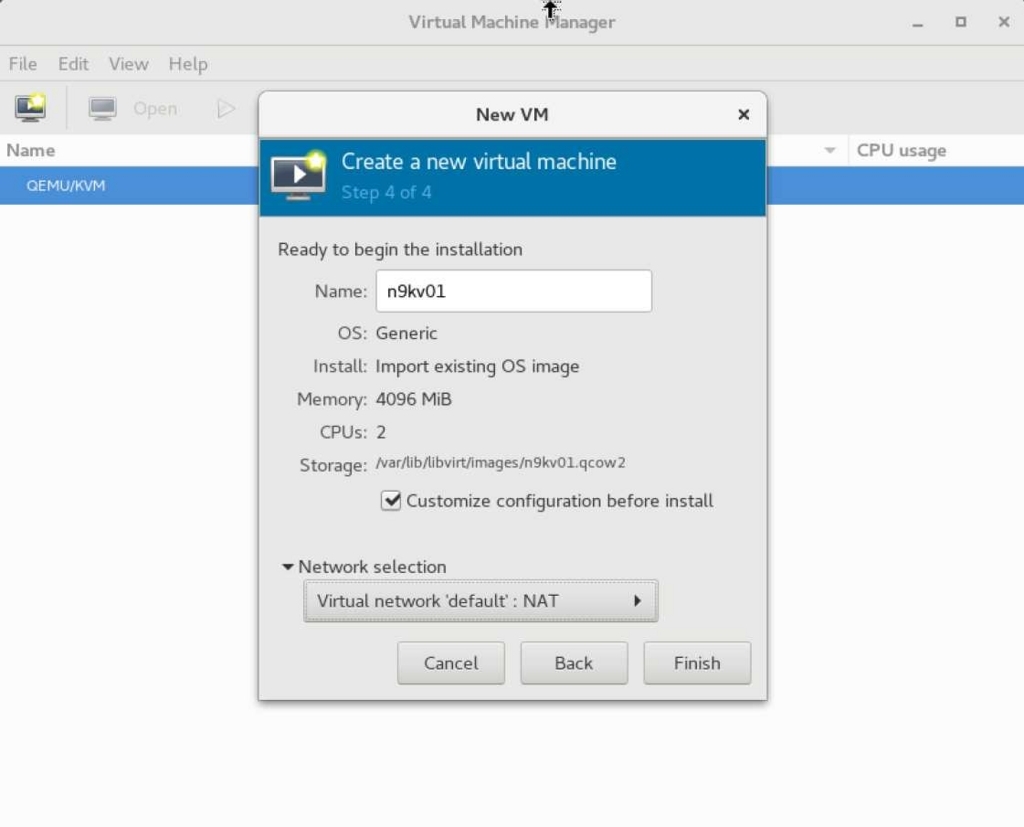
Task: Click the storage path /var/lib/libvirt/images/n9kv01.qcow2
Action: pos(500,463)
